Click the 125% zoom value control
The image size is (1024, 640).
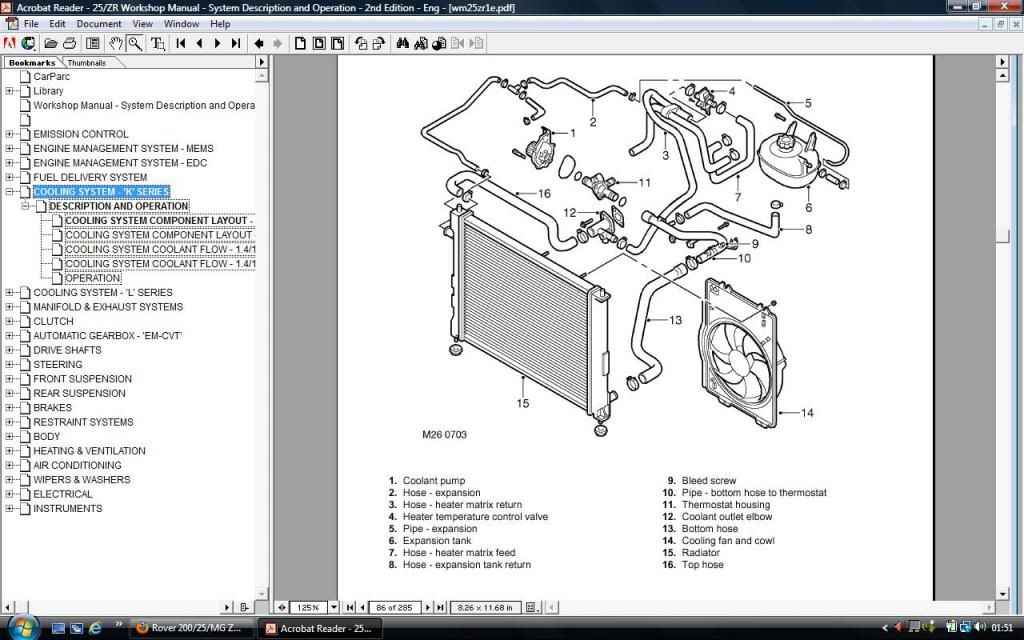310,607
